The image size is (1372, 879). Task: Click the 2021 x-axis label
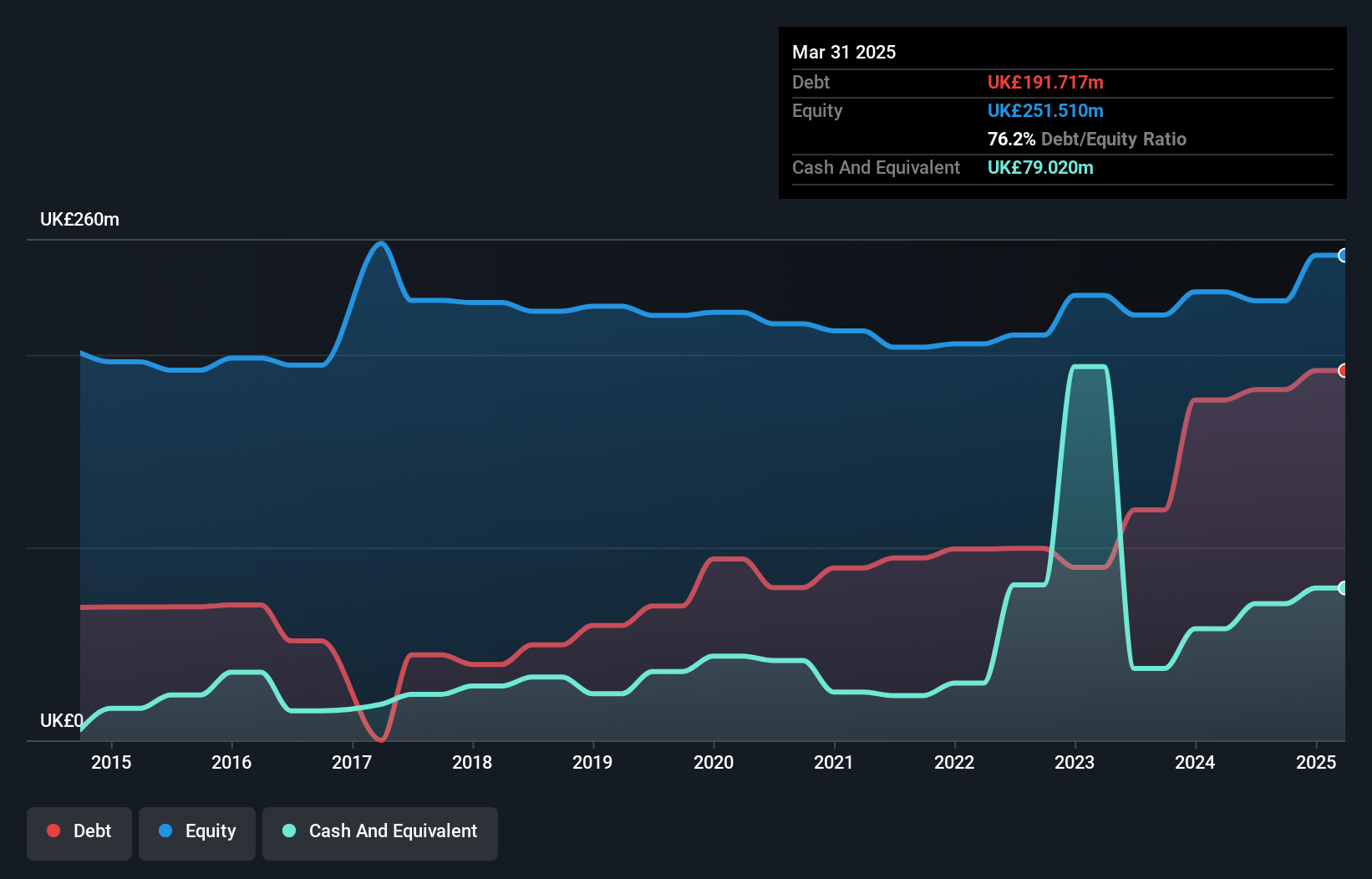click(x=834, y=762)
